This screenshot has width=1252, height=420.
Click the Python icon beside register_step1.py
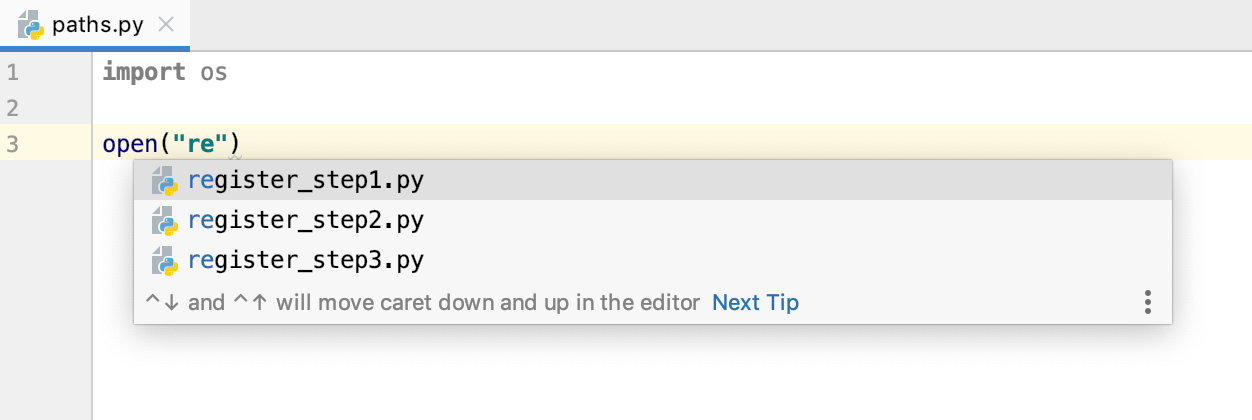pos(164,181)
